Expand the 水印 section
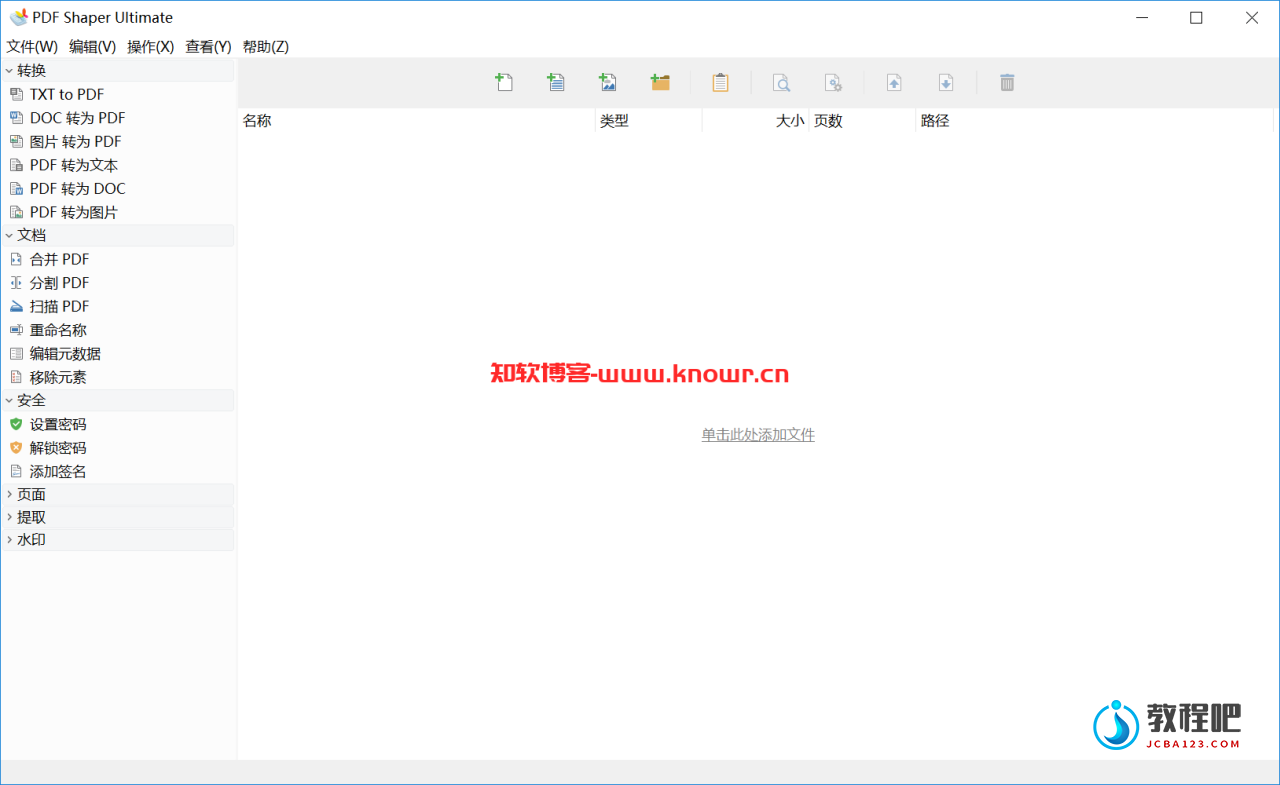This screenshot has width=1280, height=785. [x=10, y=540]
